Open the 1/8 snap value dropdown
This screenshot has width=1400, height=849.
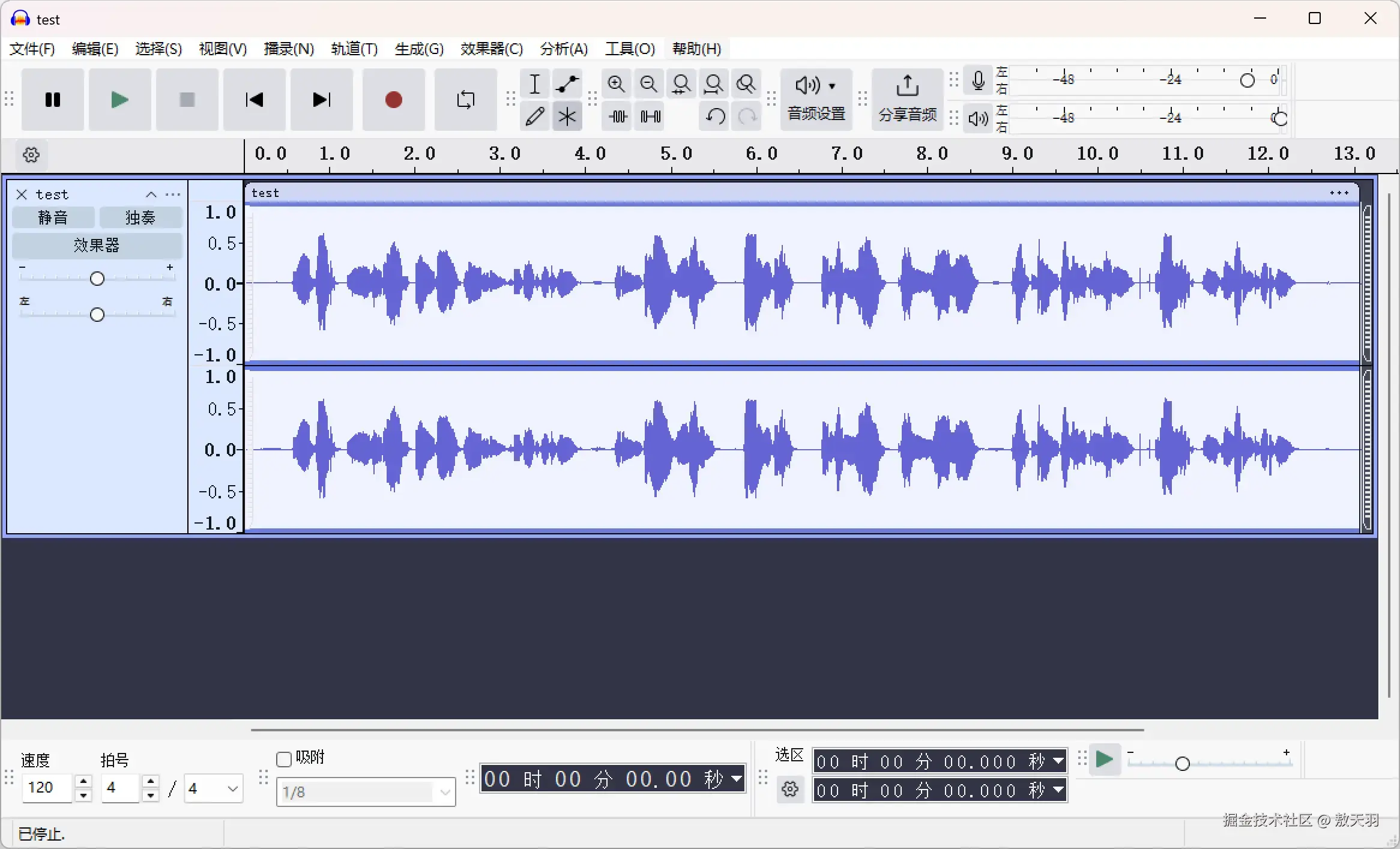(x=445, y=792)
